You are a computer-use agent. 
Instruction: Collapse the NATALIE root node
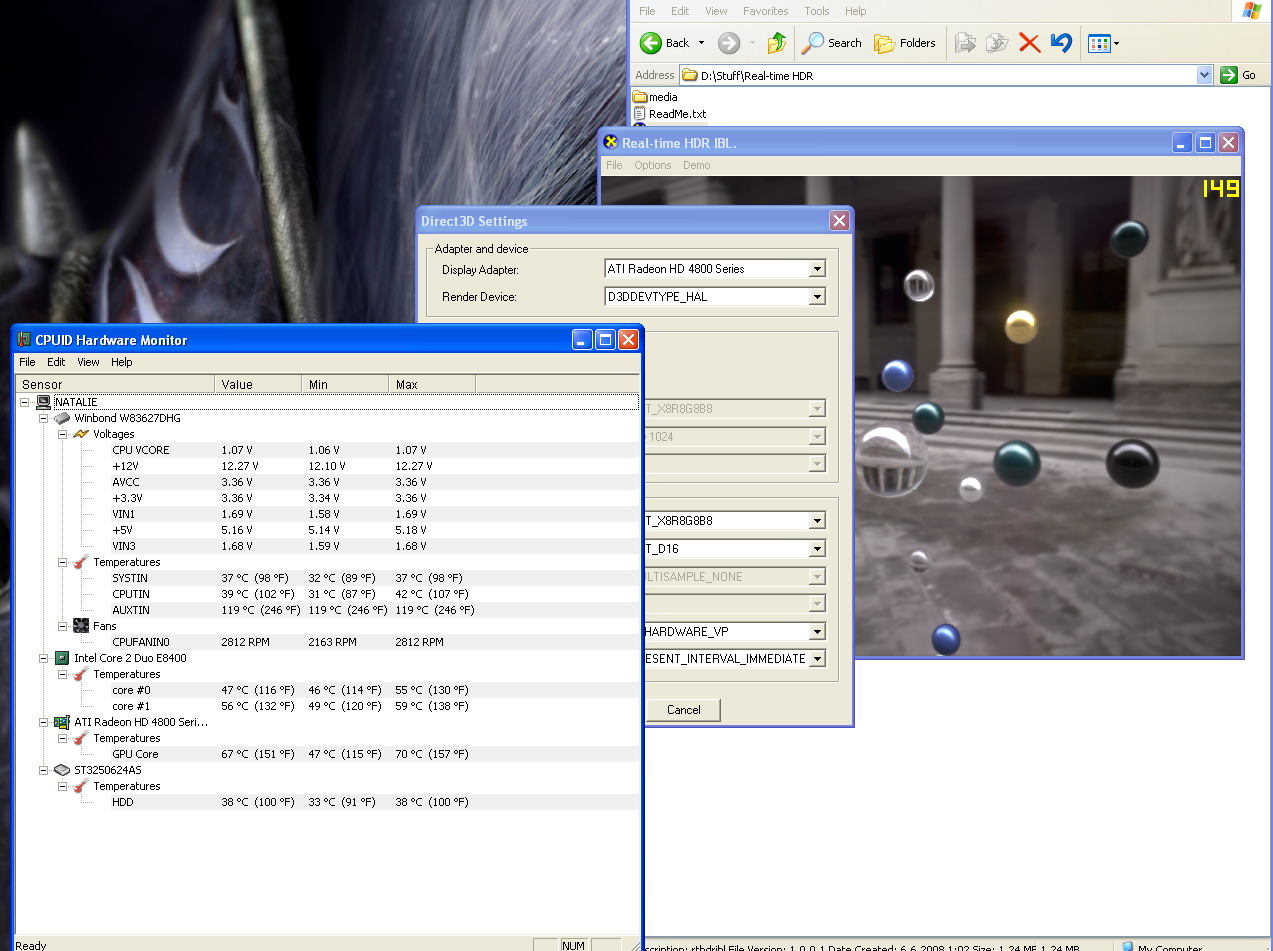pos(25,402)
